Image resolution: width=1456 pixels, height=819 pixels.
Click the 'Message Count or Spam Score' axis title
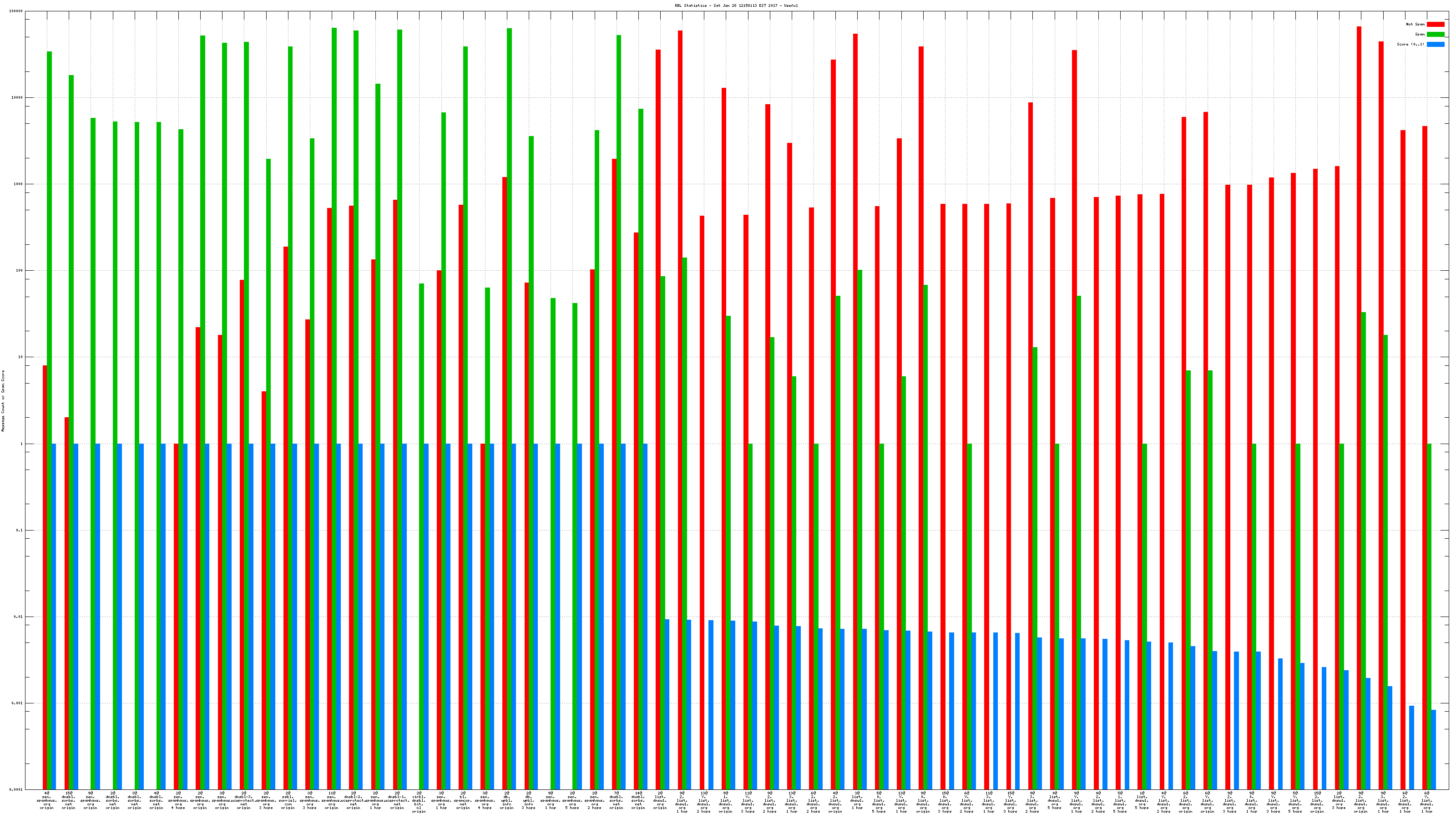pyautogui.click(x=3, y=401)
